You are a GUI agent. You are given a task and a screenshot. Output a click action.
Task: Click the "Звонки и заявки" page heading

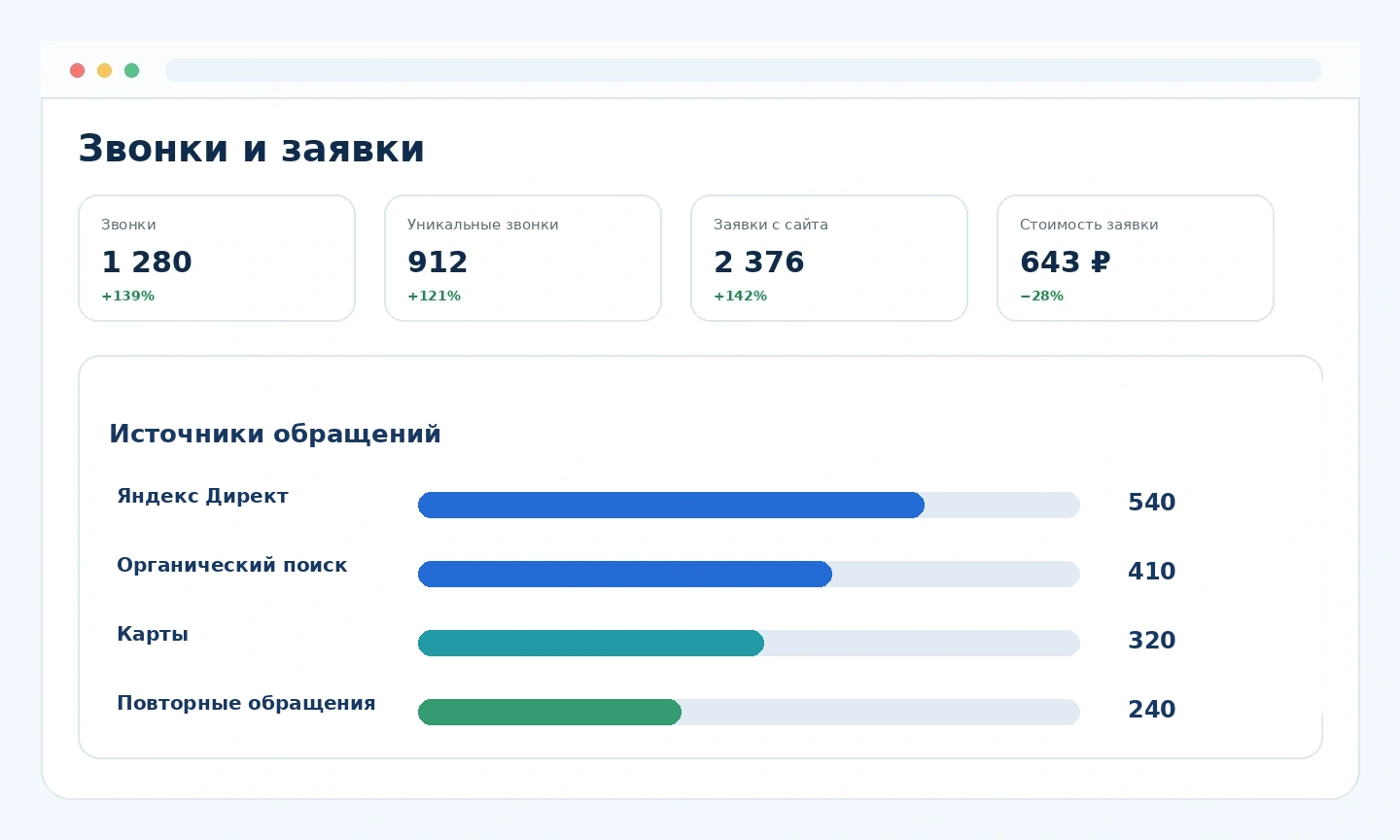251,149
